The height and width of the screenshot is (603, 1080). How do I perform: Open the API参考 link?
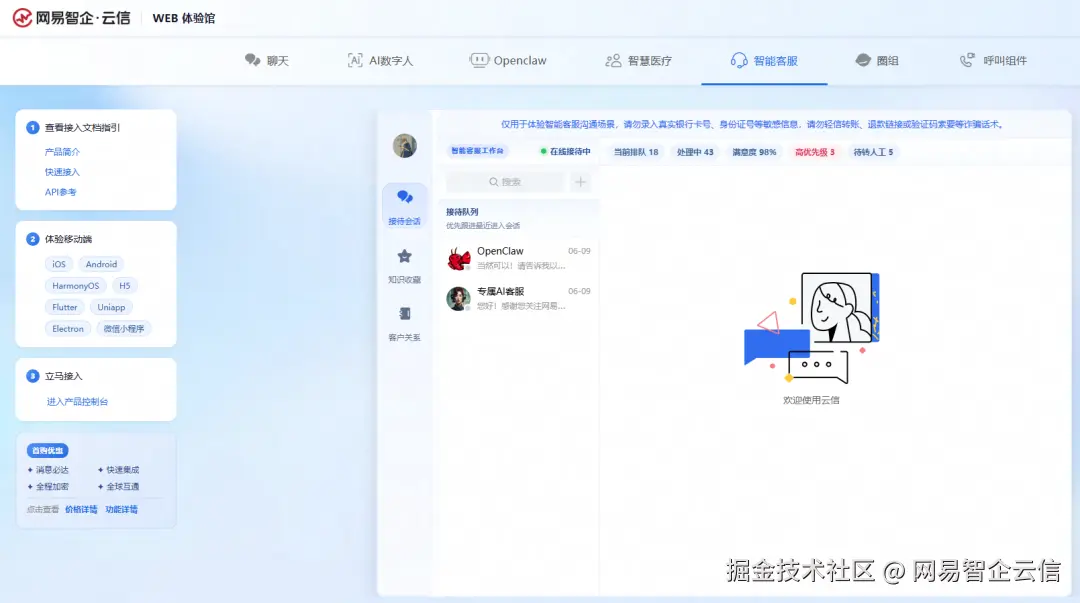(61, 192)
